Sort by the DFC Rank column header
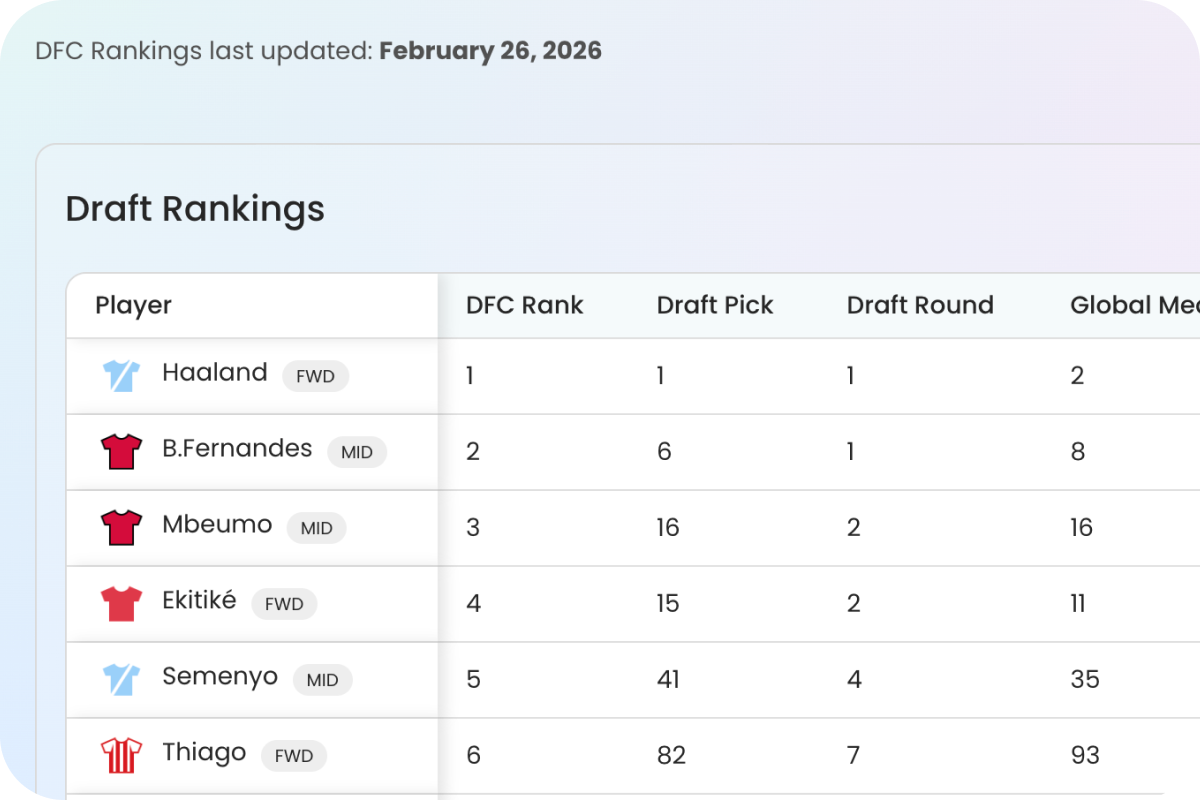The height and width of the screenshot is (800, 1200). (523, 305)
